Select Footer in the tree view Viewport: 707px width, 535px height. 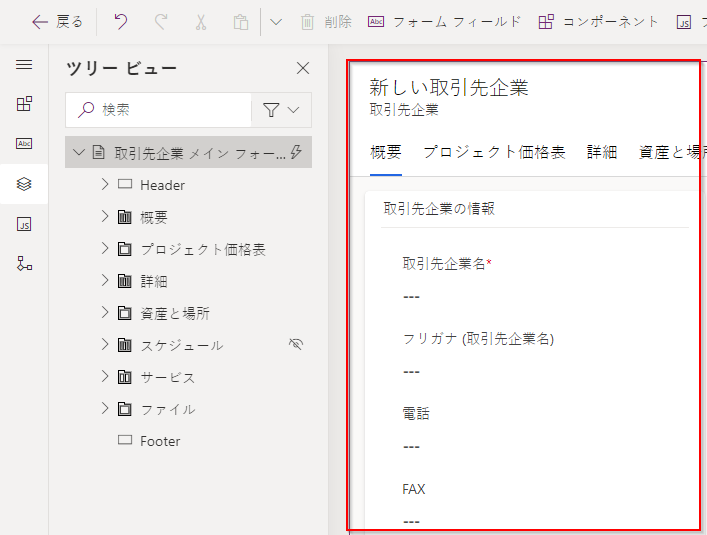(x=160, y=441)
